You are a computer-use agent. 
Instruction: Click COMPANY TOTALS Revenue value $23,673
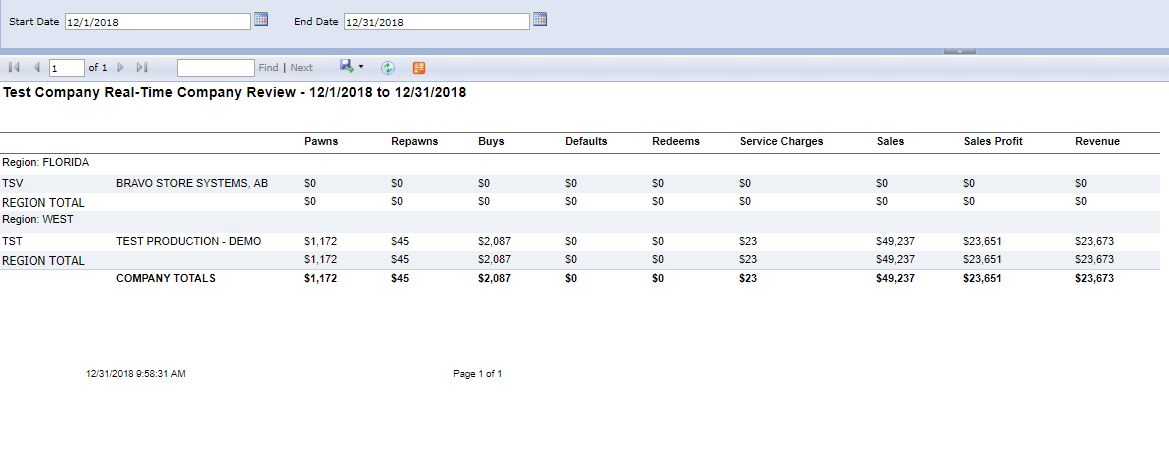(x=1094, y=278)
